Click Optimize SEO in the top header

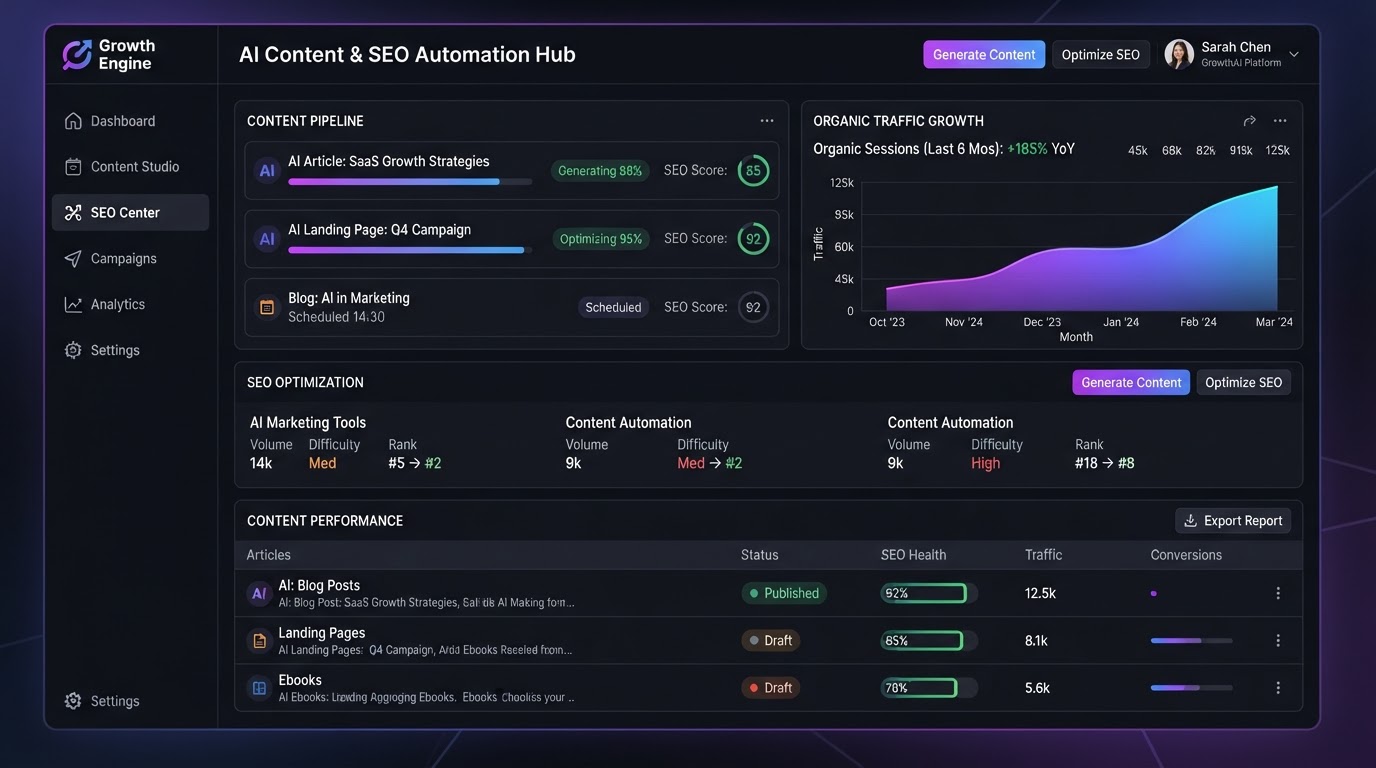(x=1101, y=54)
